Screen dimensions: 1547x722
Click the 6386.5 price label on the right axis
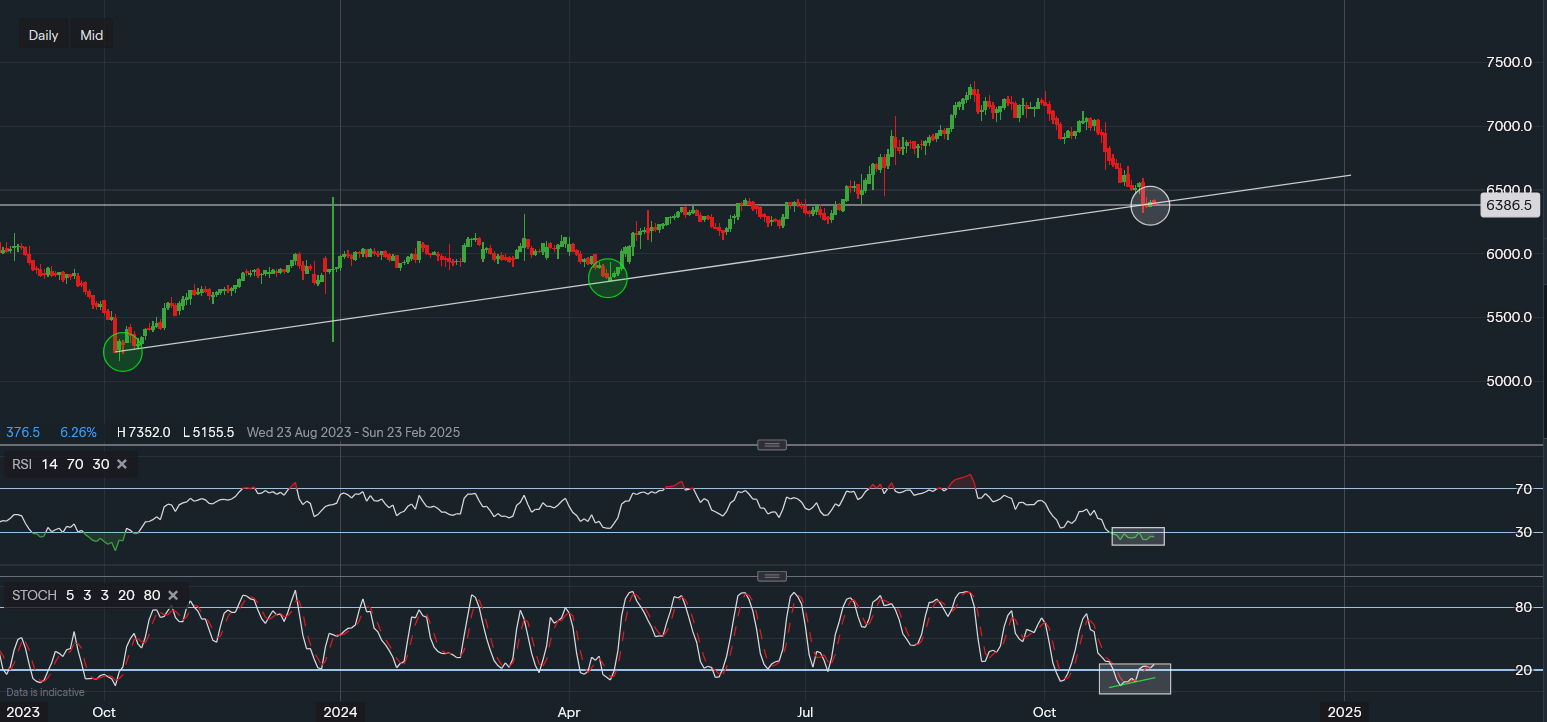click(x=1510, y=205)
